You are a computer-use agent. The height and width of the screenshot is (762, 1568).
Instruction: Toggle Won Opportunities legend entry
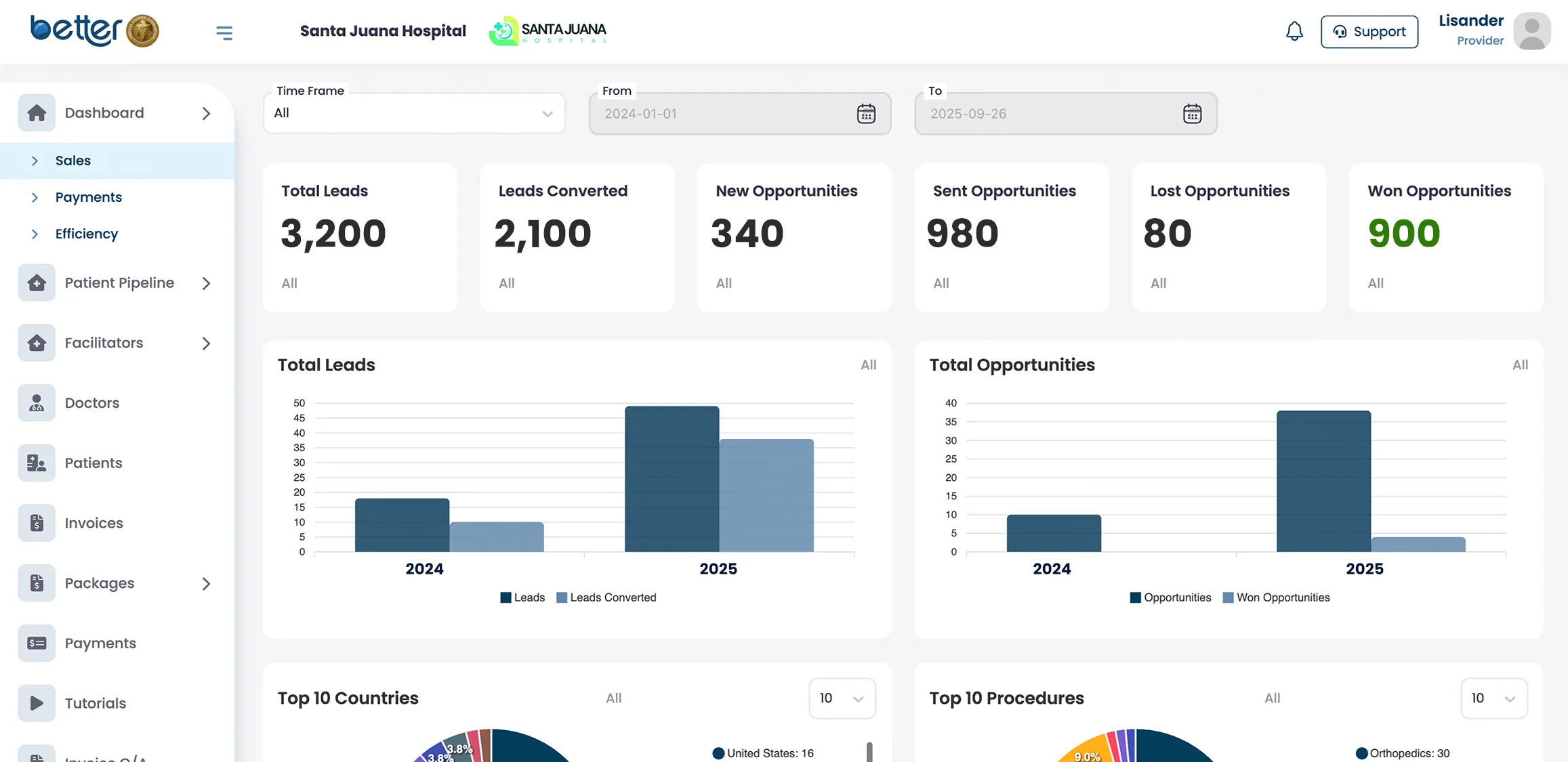(1277, 597)
